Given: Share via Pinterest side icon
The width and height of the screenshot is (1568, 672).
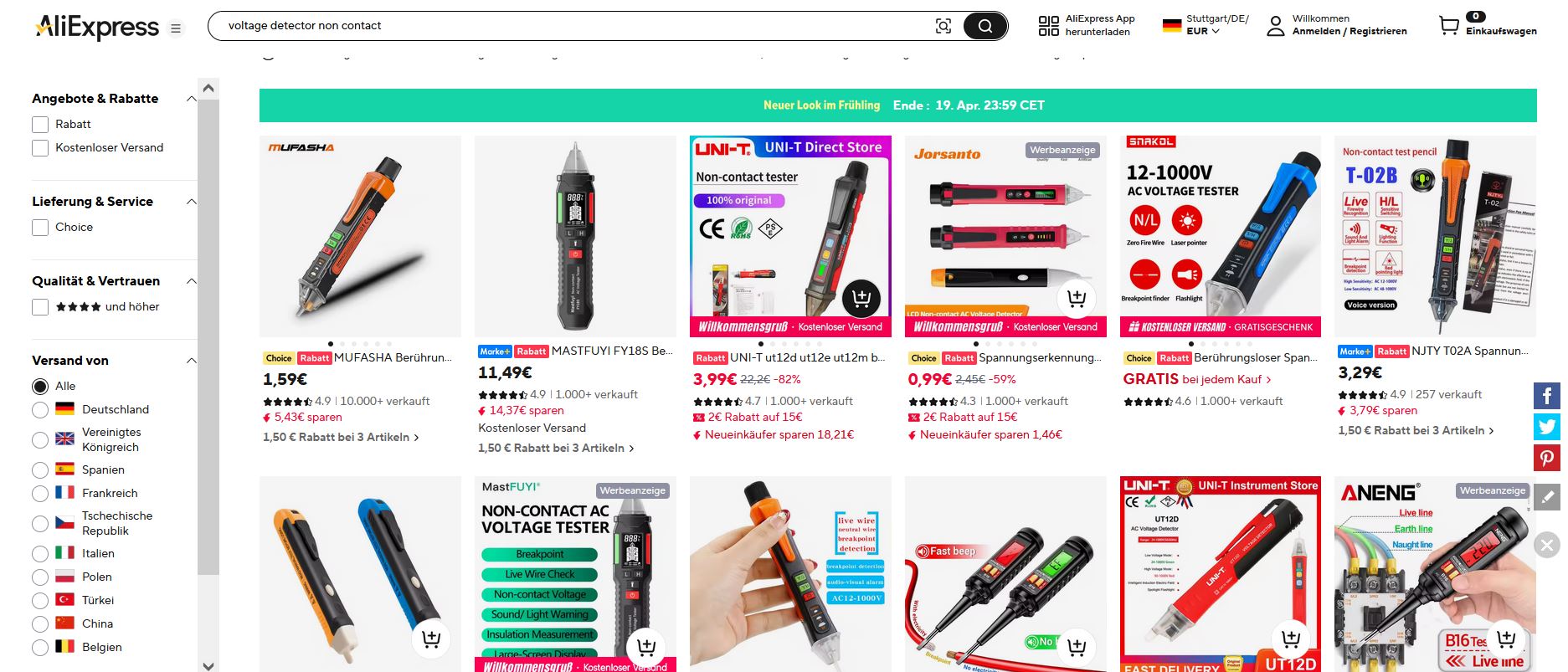Looking at the screenshot, I should 1547,458.
